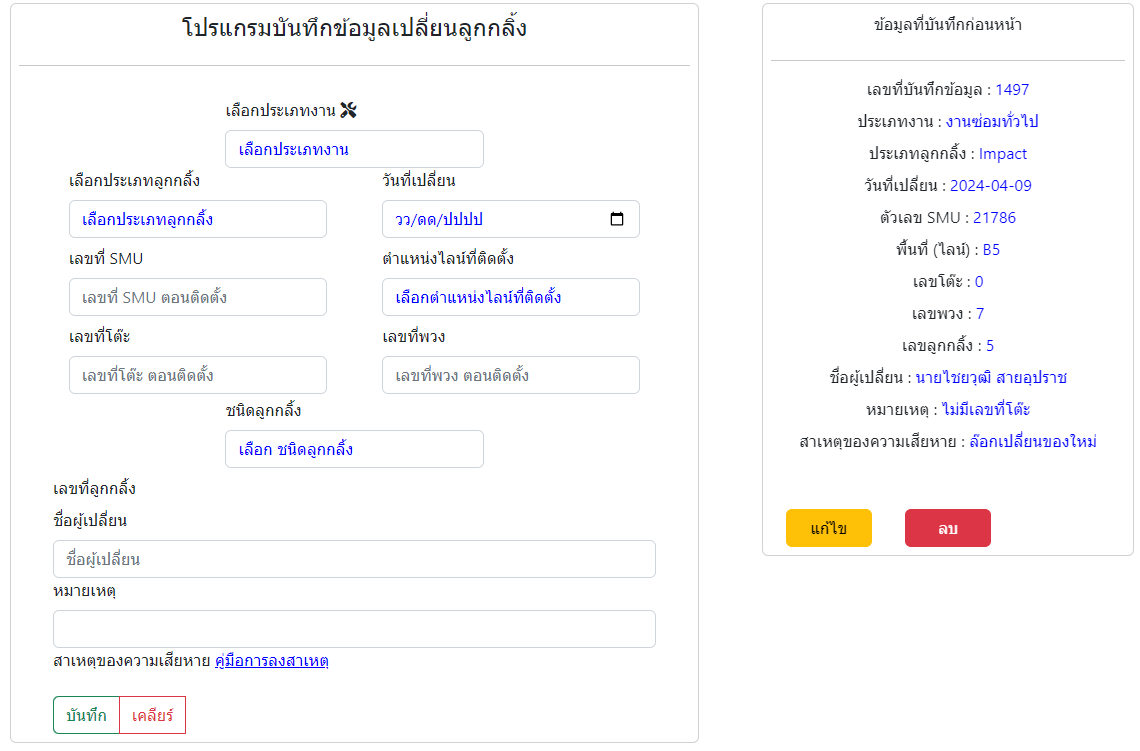This screenshot has width=1140, height=751.
Task: Expand the เลือกประเภทลูกกลิ้ง dropdown
Action: [197, 219]
